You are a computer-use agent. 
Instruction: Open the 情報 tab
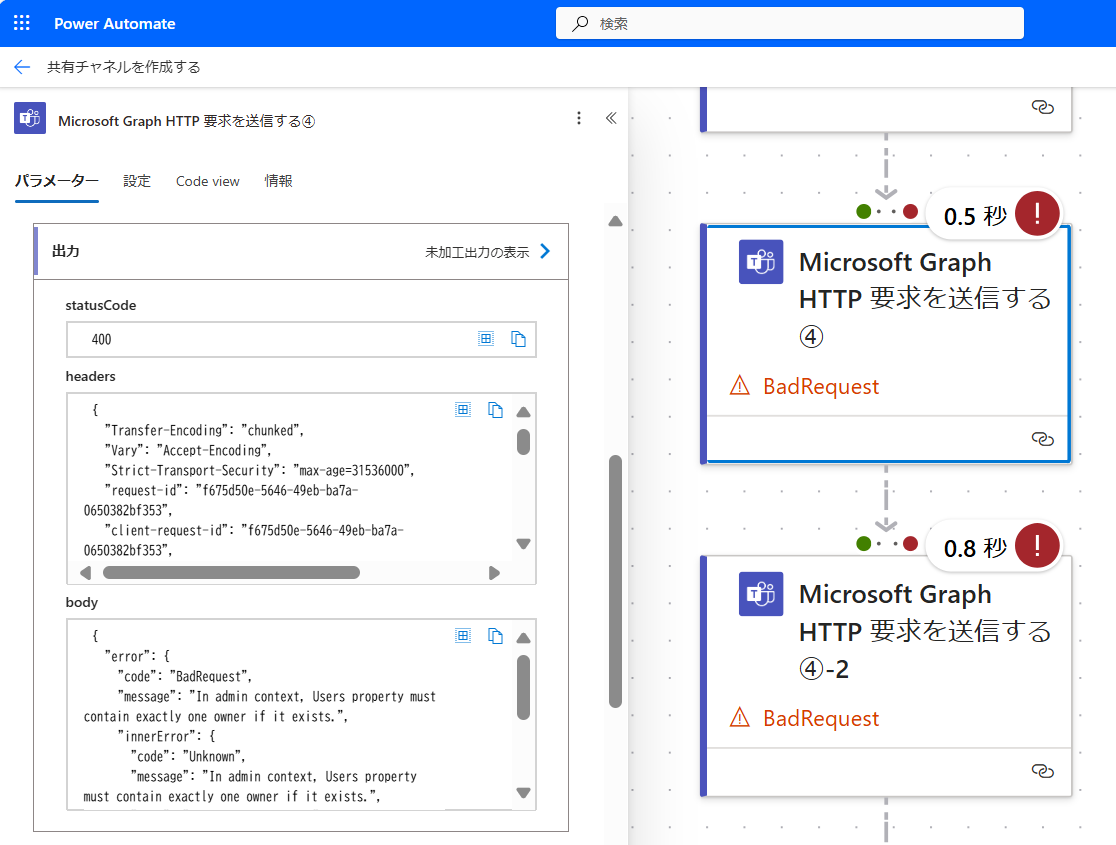[x=278, y=181]
